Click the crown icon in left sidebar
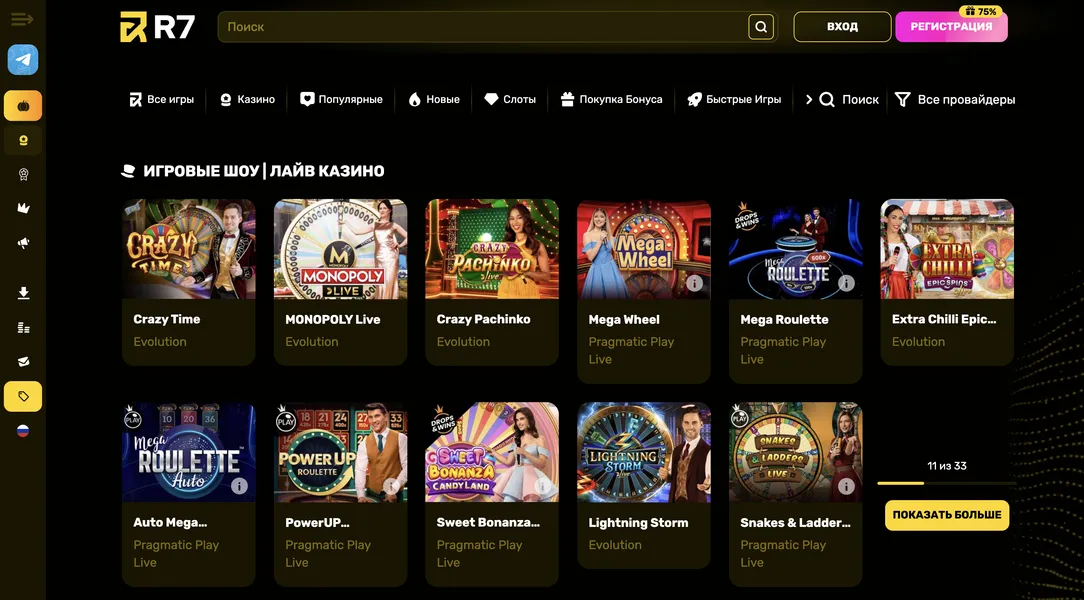1084x600 pixels. (23, 208)
